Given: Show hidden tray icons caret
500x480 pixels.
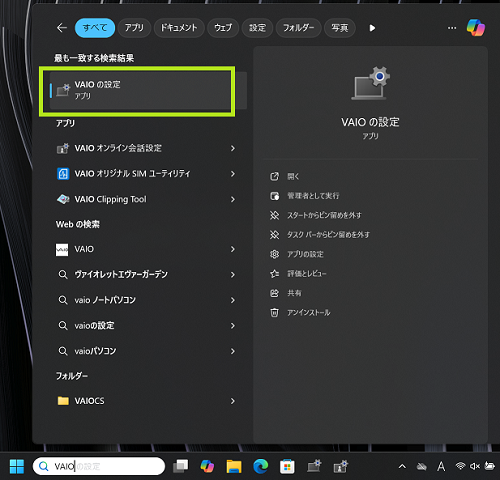Looking at the screenshot, I should pyautogui.click(x=402, y=466).
